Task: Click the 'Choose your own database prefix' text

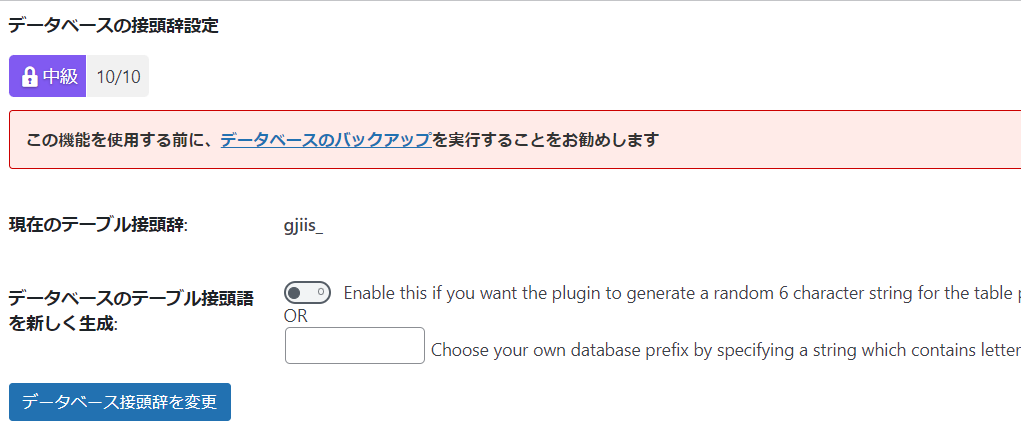Action: [x=560, y=351]
